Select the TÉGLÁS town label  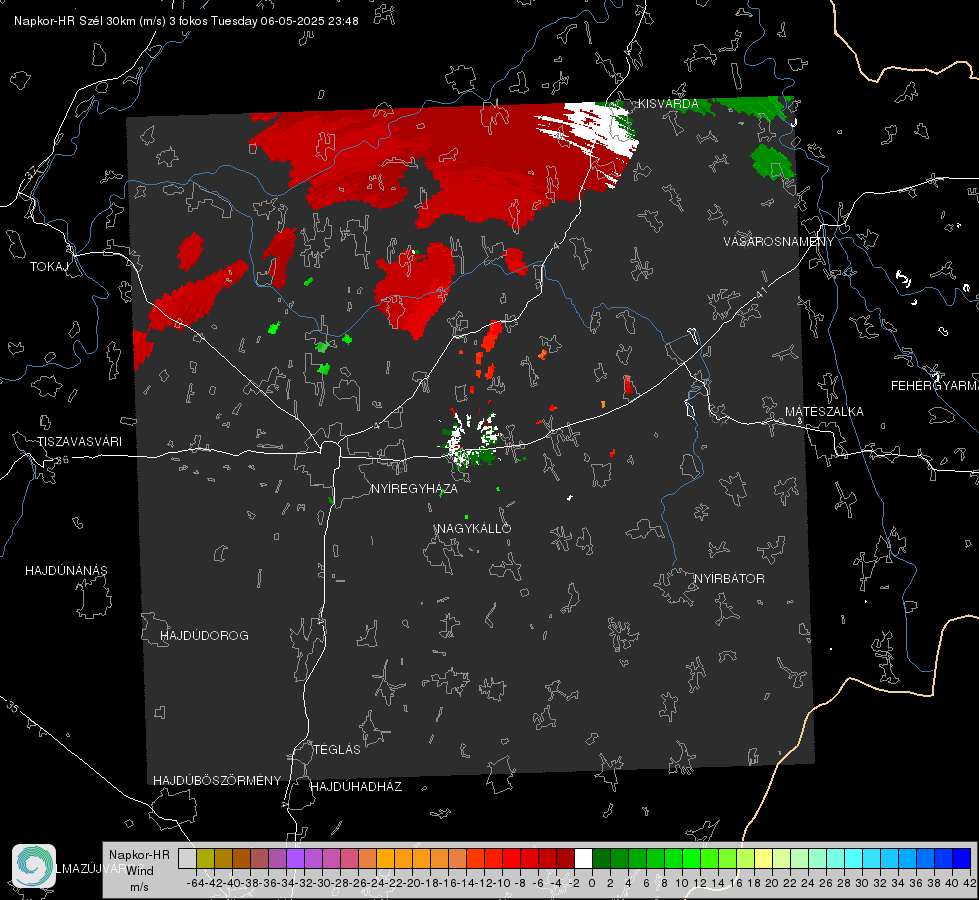click(x=337, y=750)
